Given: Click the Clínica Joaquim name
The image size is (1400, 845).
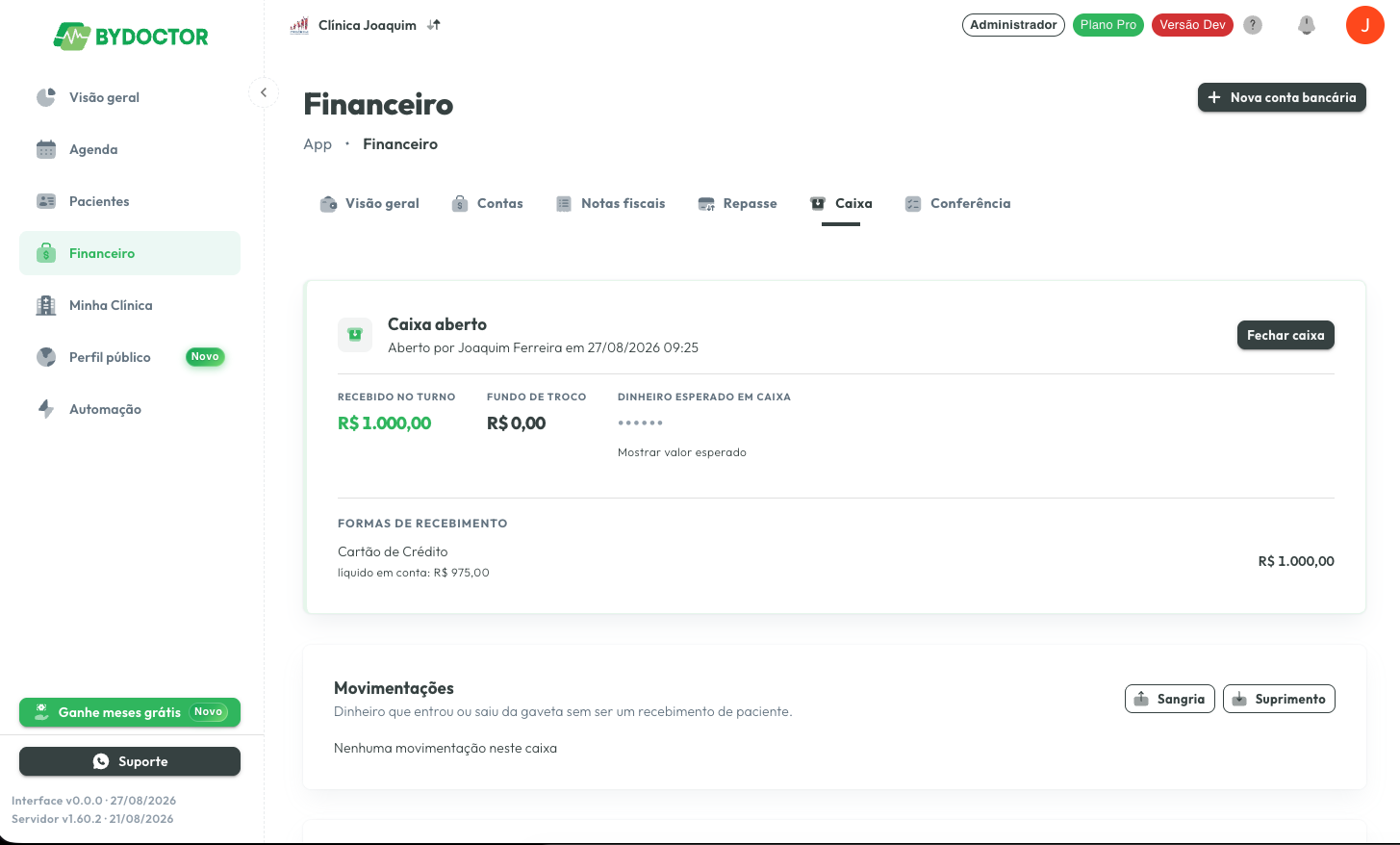Looking at the screenshot, I should [368, 25].
